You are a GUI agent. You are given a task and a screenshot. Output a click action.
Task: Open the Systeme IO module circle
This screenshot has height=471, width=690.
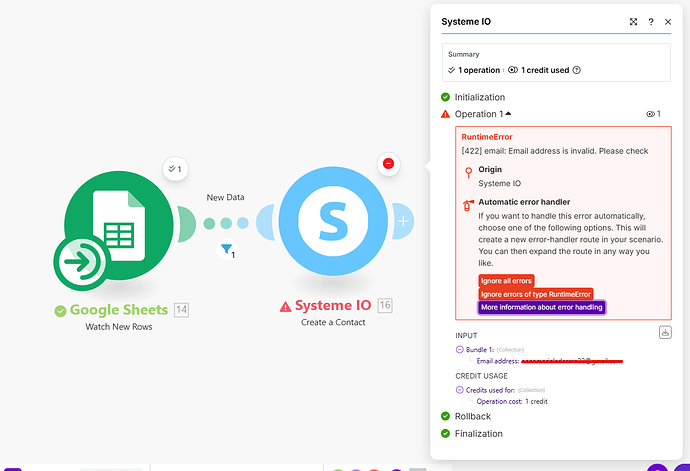pos(333,221)
